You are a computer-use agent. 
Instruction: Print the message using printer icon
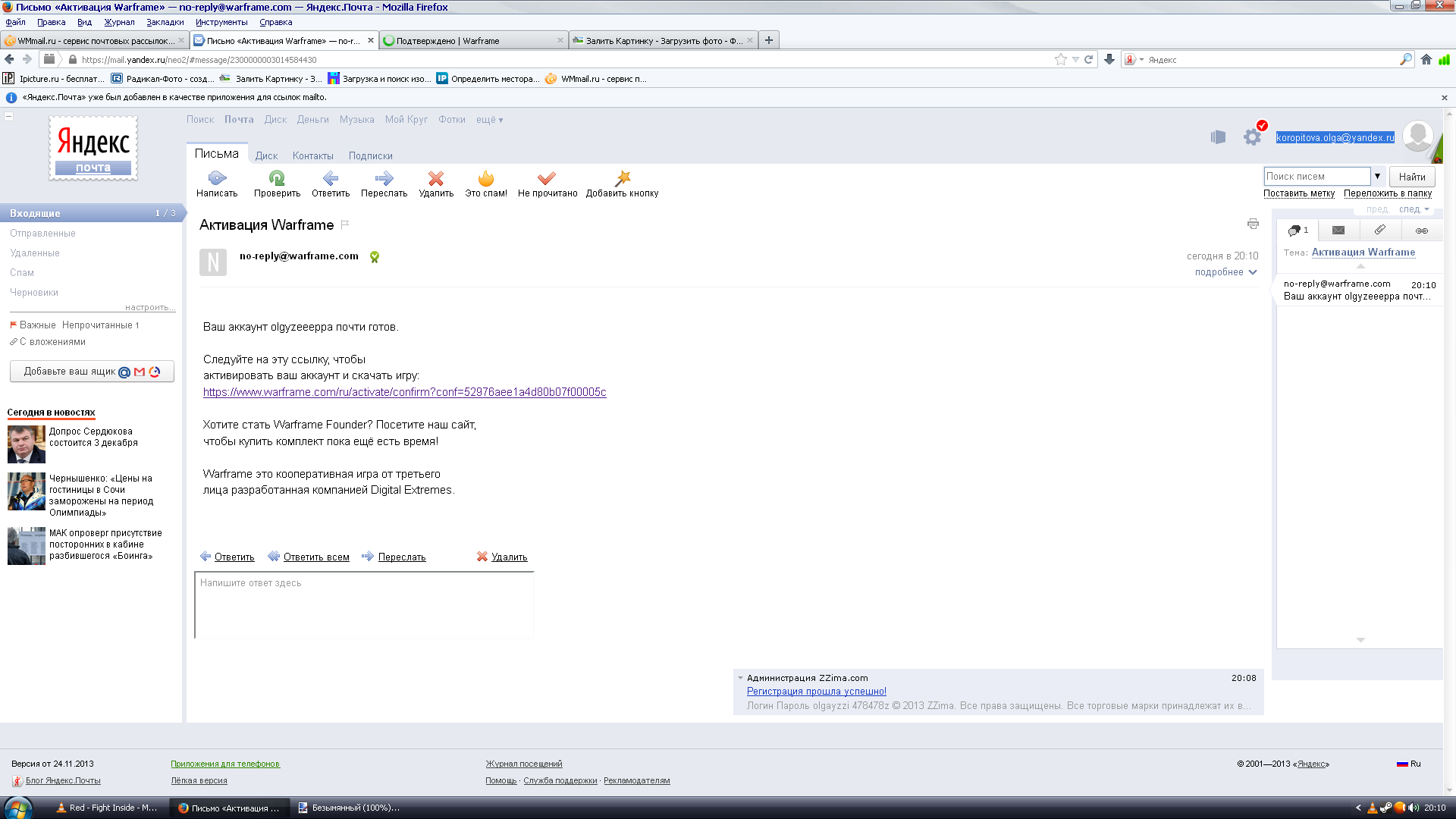pyautogui.click(x=1253, y=224)
